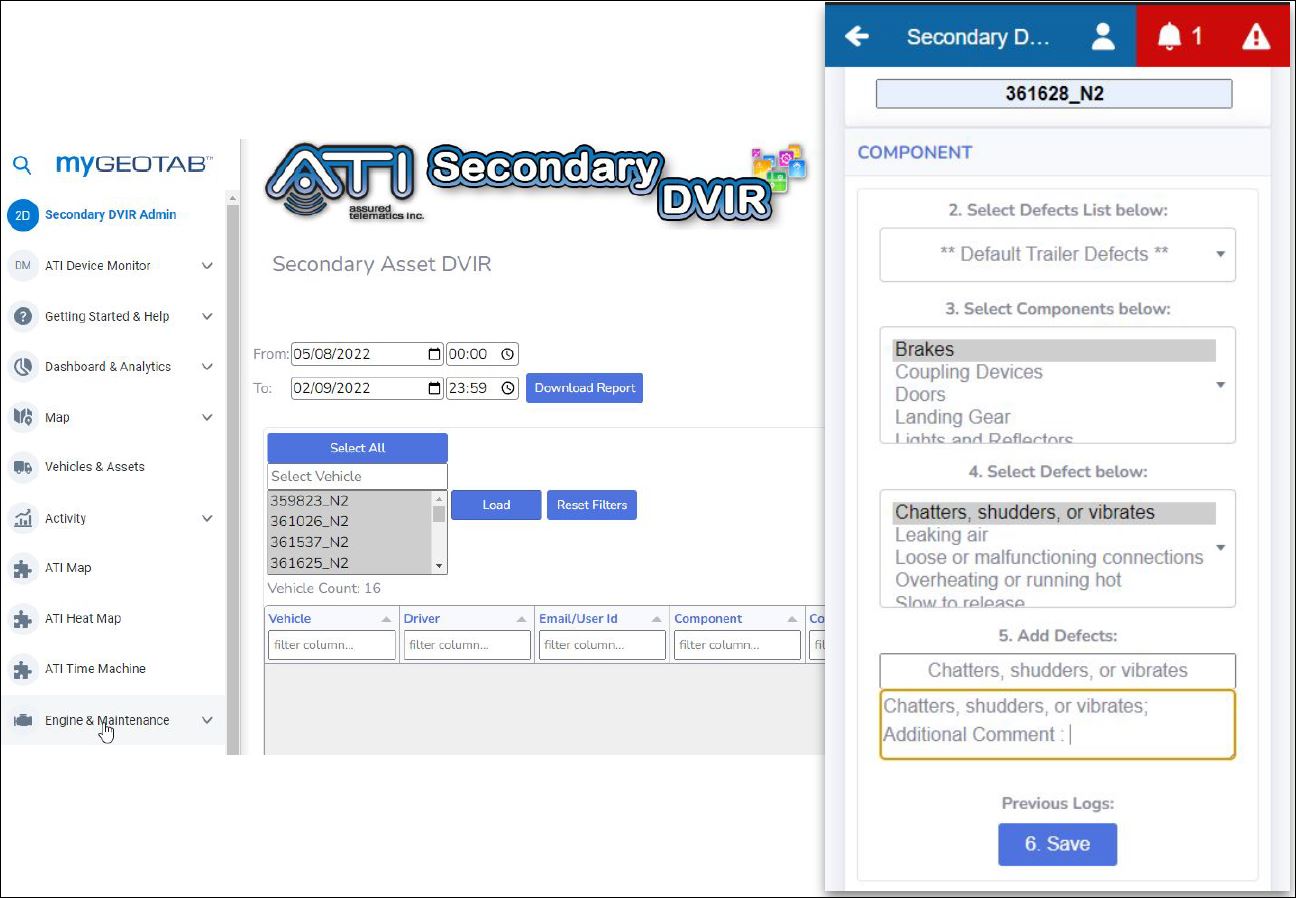
Task: Sort by the Component column header
Action: pyautogui.click(x=736, y=619)
